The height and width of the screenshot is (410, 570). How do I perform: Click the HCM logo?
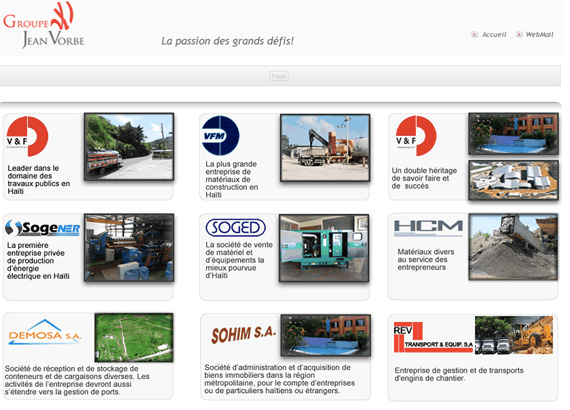pos(428,228)
